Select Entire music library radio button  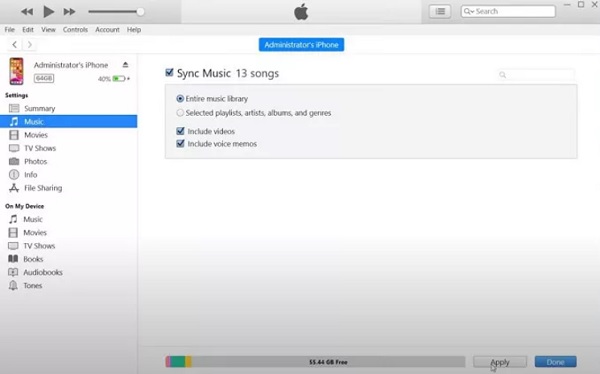tap(180, 99)
